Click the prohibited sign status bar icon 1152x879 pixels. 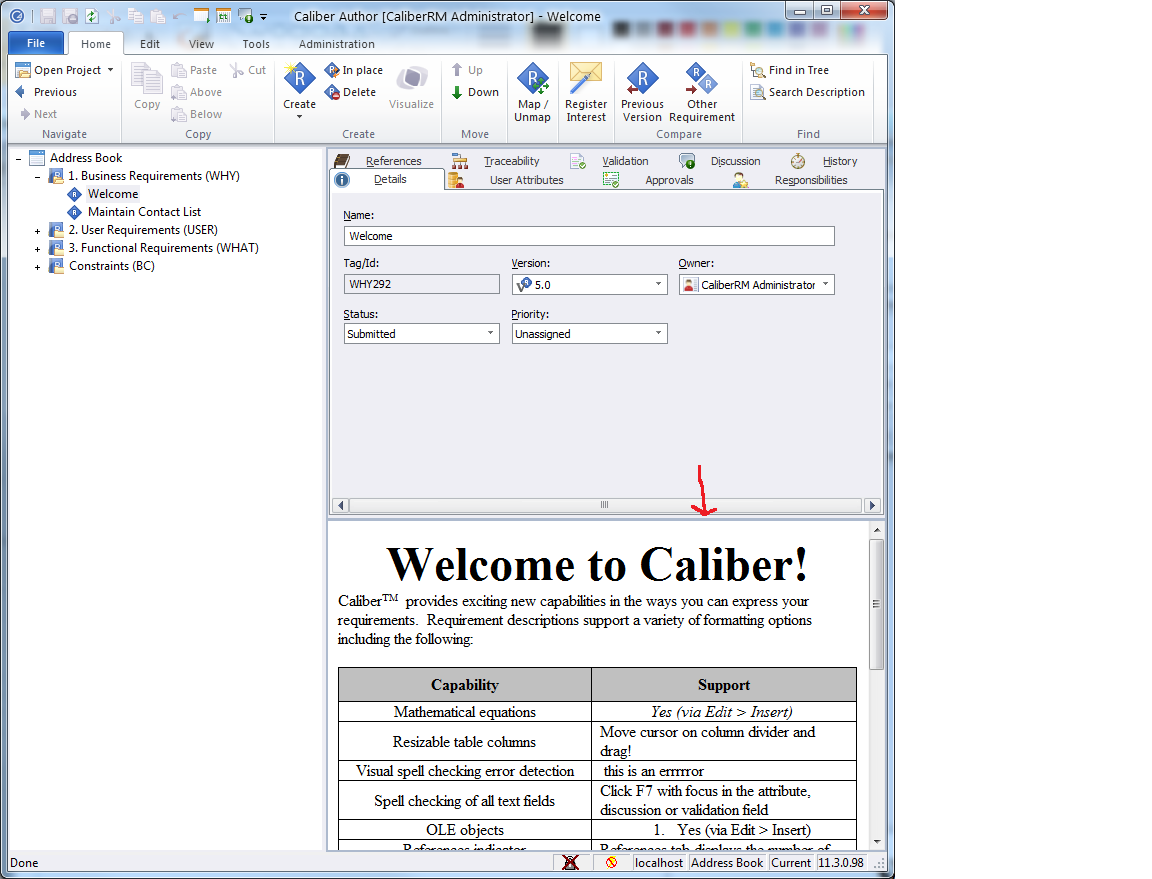coord(611,862)
